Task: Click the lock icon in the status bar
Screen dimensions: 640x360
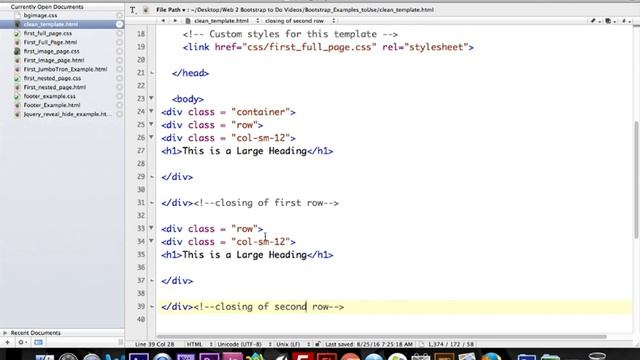Action: coord(318,344)
